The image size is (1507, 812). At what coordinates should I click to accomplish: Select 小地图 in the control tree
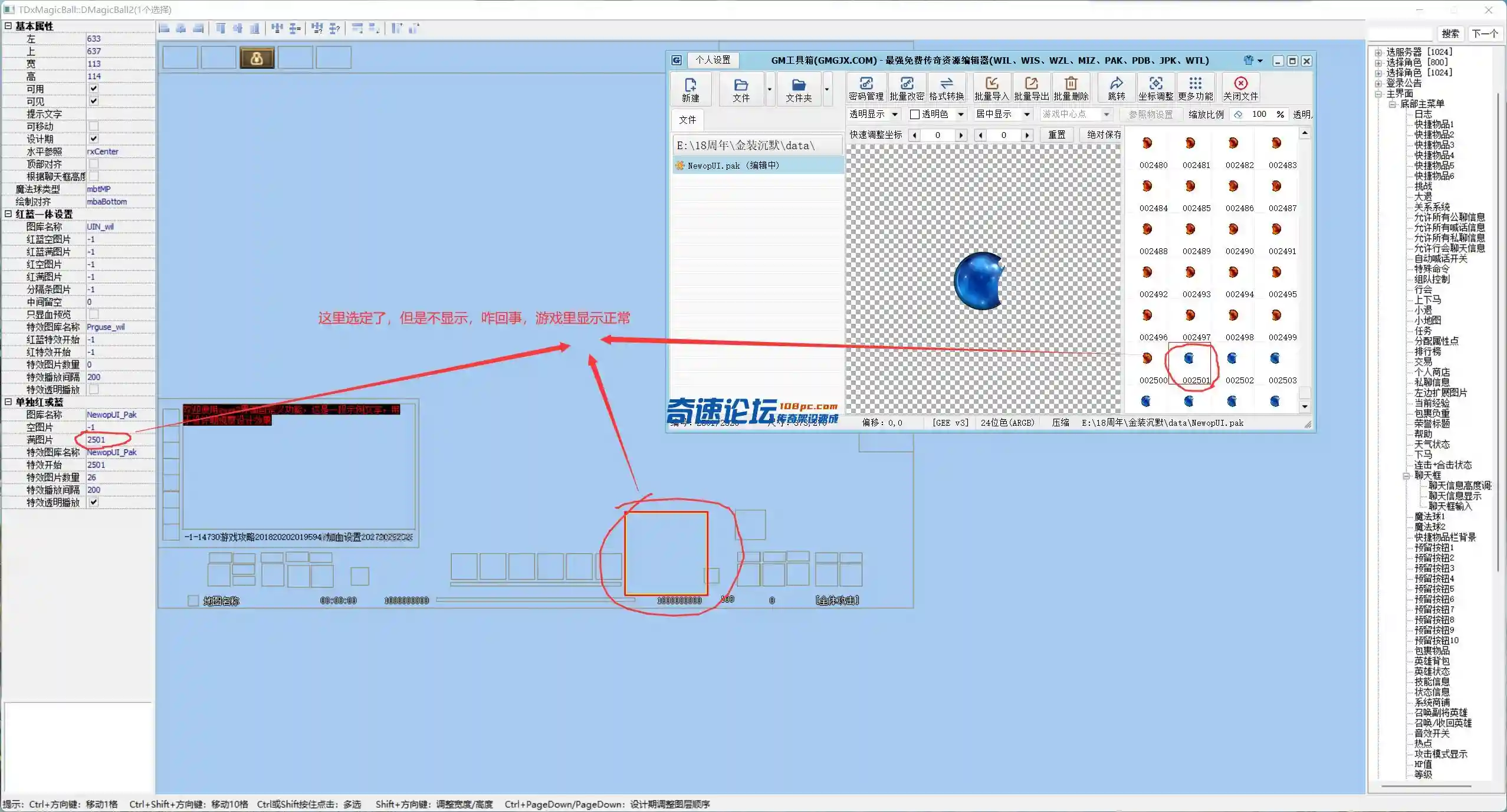1427,320
